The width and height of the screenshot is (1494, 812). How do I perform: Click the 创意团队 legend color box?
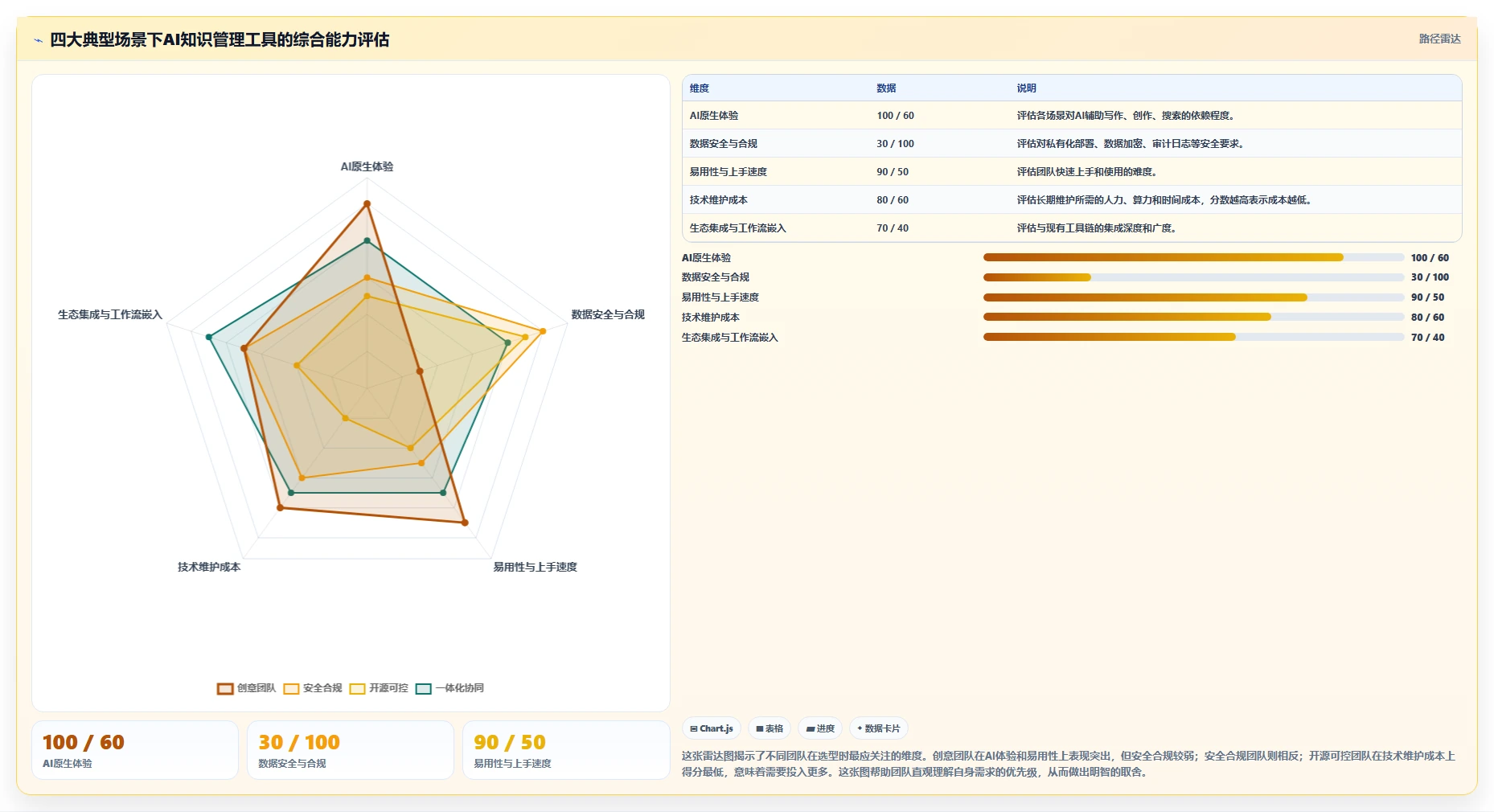(225, 688)
